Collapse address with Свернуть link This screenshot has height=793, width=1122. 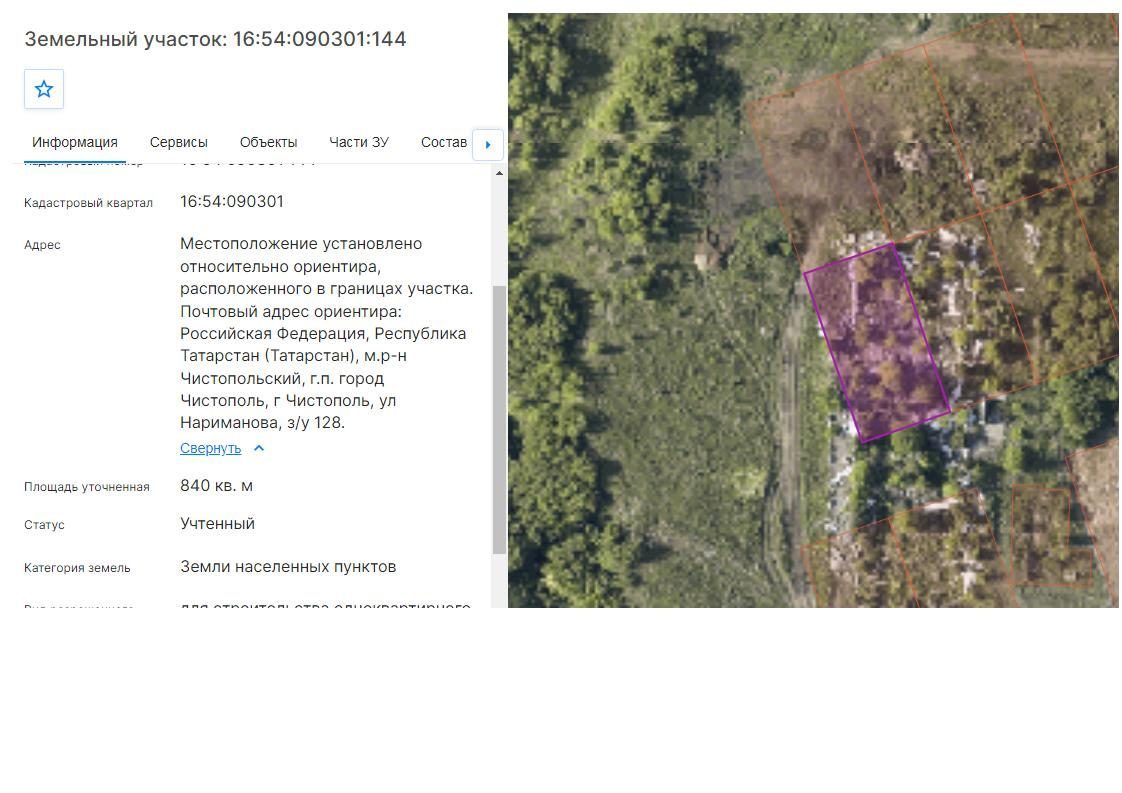tap(210, 449)
